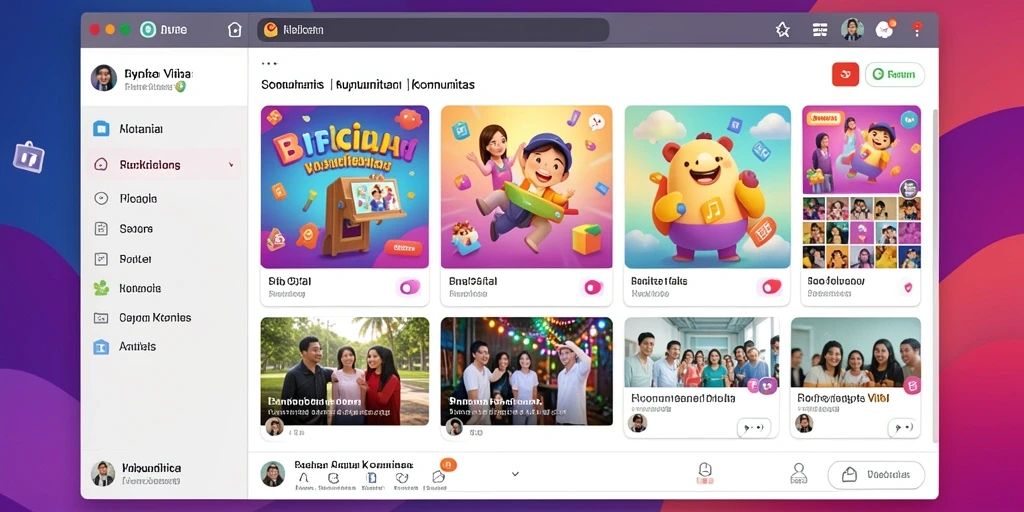Click the red alert icon in top bar
This screenshot has height=512, width=1024.
pyautogui.click(x=917, y=29)
